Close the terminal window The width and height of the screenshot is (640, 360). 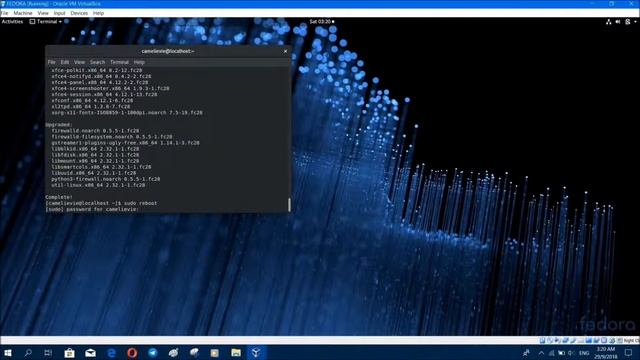[x=285, y=51]
